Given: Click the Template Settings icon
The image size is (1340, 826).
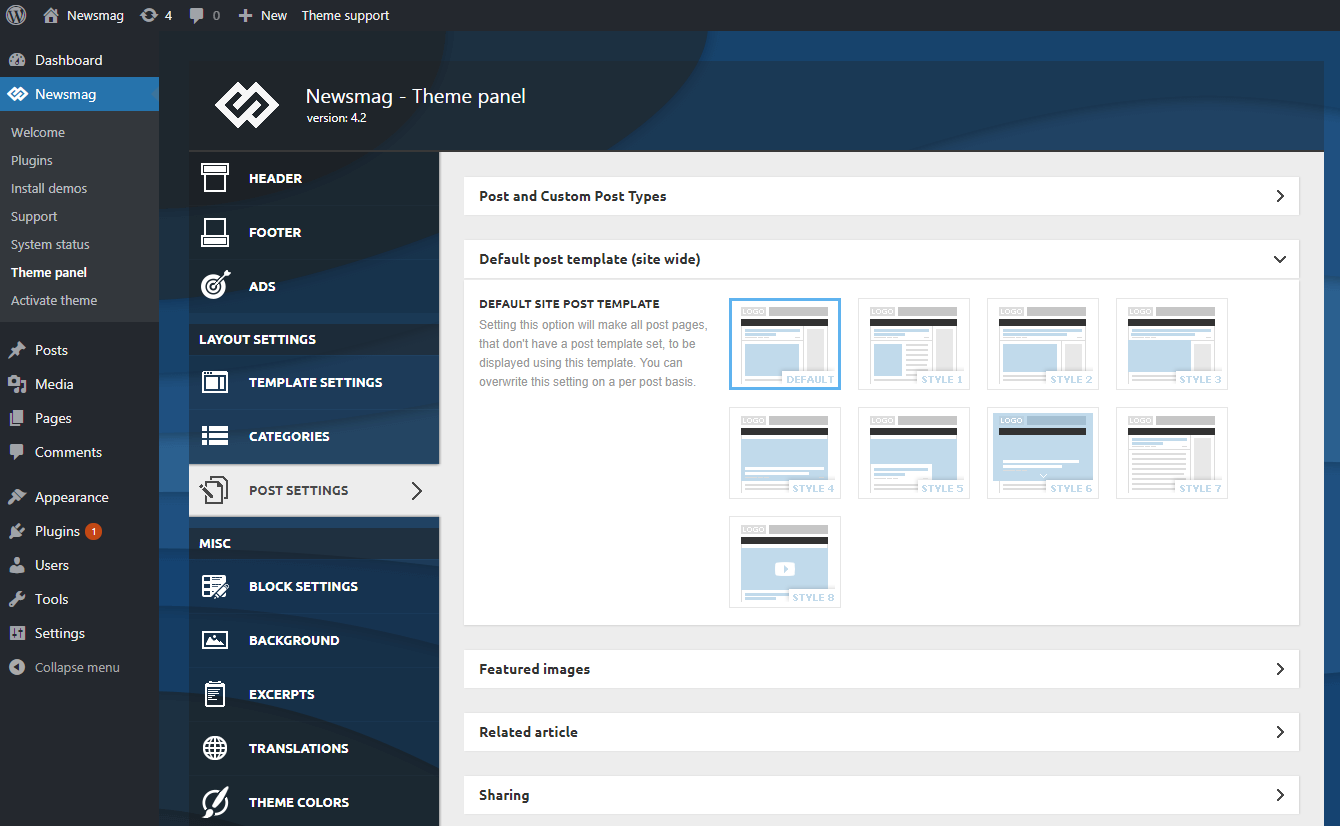Looking at the screenshot, I should [x=215, y=382].
